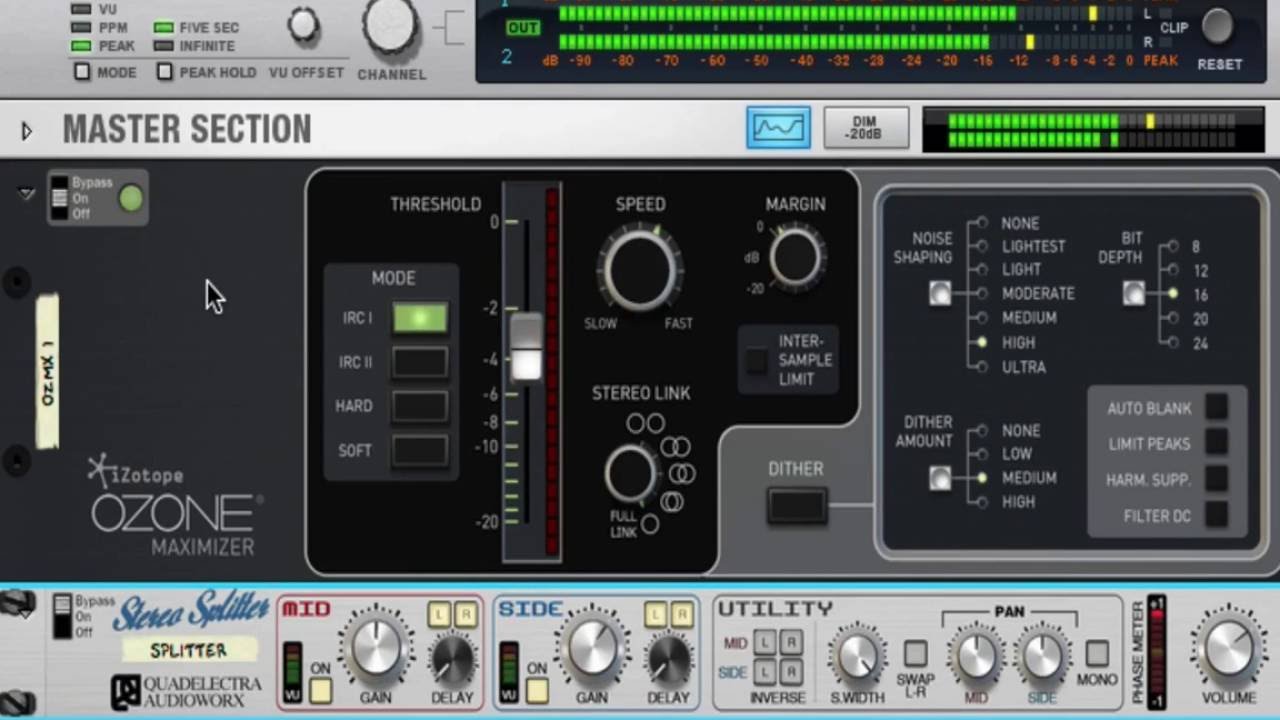
Task: Click the Threshold fader handle
Action: click(526, 347)
